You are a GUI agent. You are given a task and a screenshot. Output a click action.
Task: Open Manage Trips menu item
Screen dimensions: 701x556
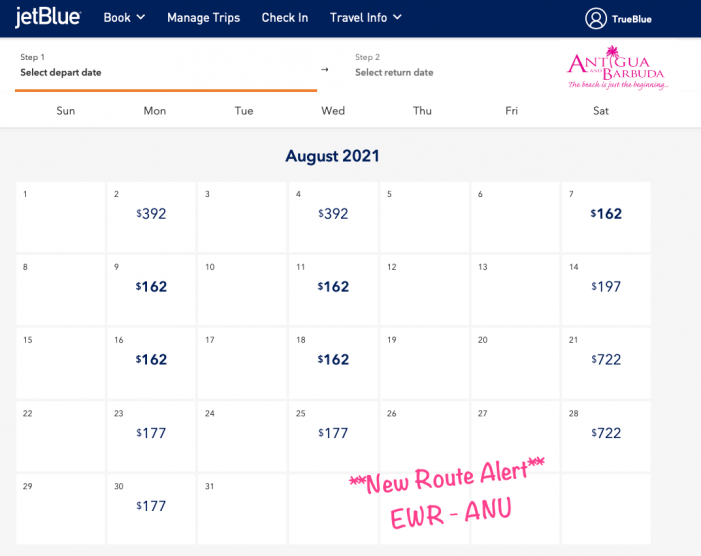click(x=205, y=17)
